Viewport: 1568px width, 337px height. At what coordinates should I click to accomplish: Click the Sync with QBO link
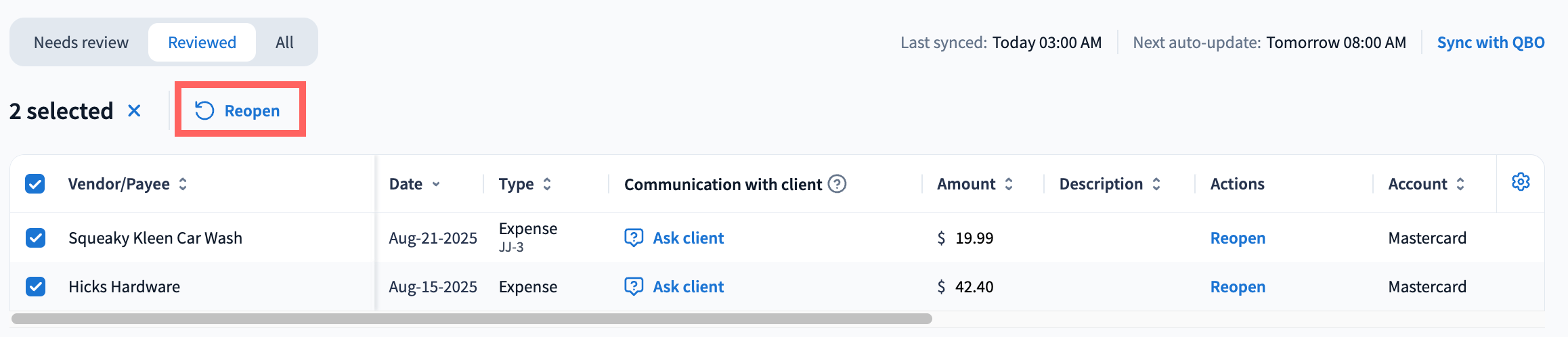click(1491, 43)
